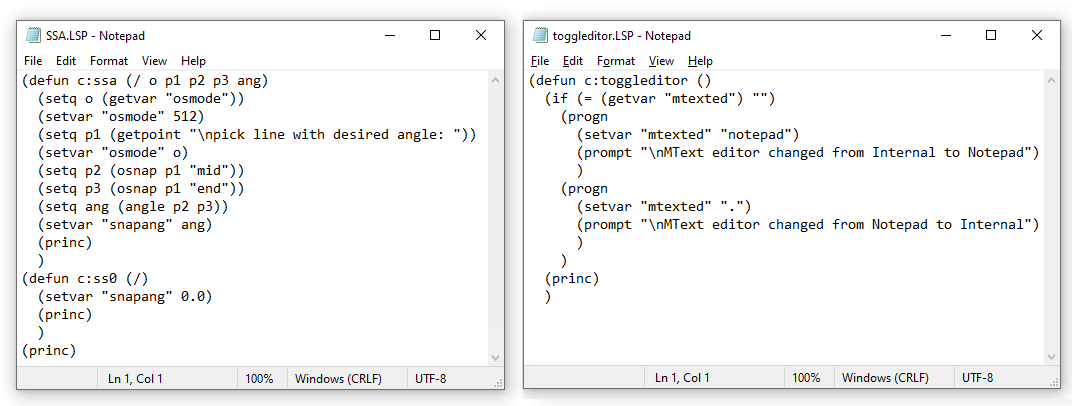This screenshot has height=406, width=1072.
Task: Minimize the SSA.LSP Notepad window
Action: tap(389, 35)
